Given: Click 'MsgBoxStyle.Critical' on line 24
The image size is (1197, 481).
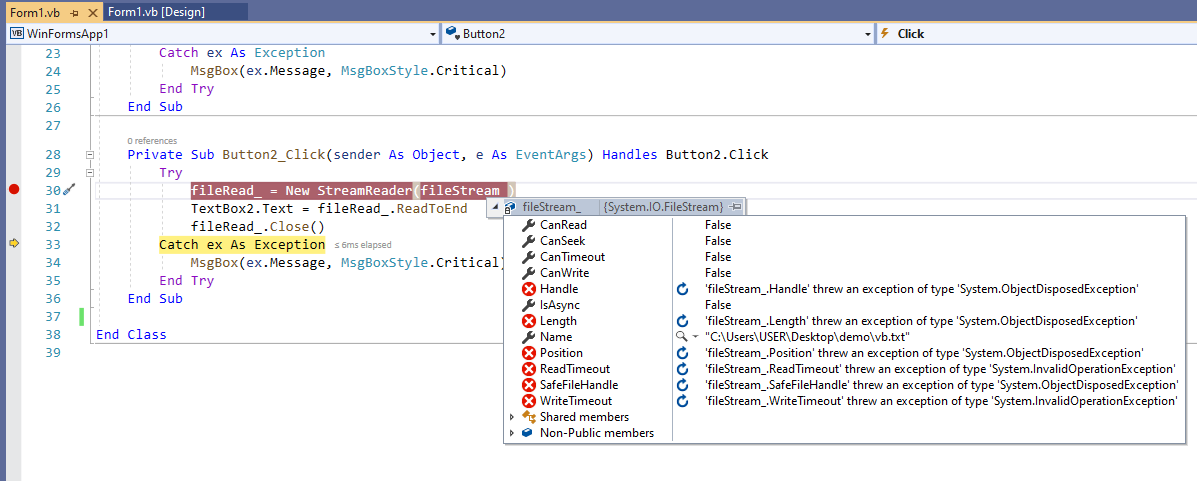Looking at the screenshot, I should pyautogui.click(x=420, y=72).
